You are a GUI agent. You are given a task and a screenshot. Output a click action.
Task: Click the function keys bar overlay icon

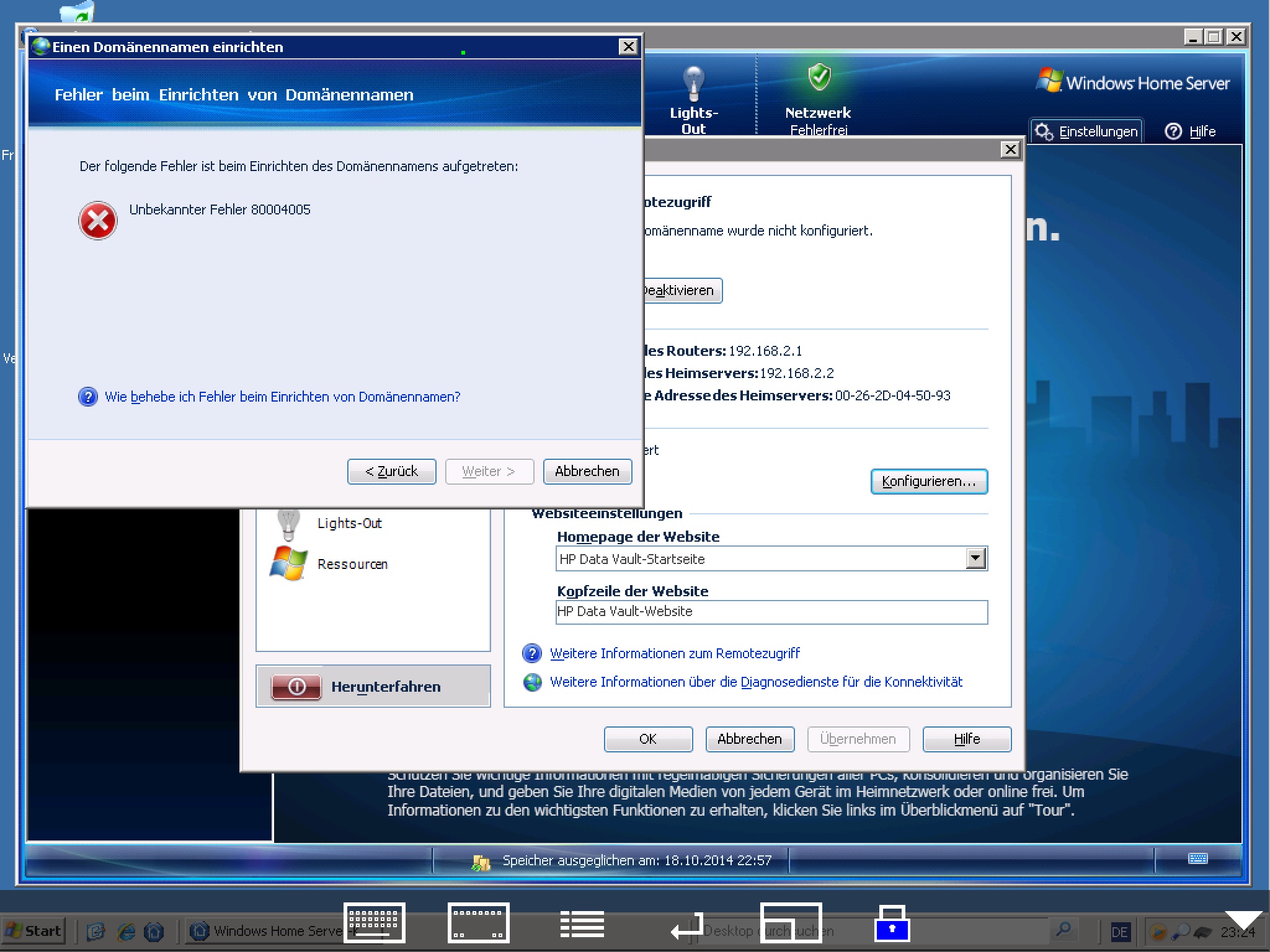tap(478, 922)
